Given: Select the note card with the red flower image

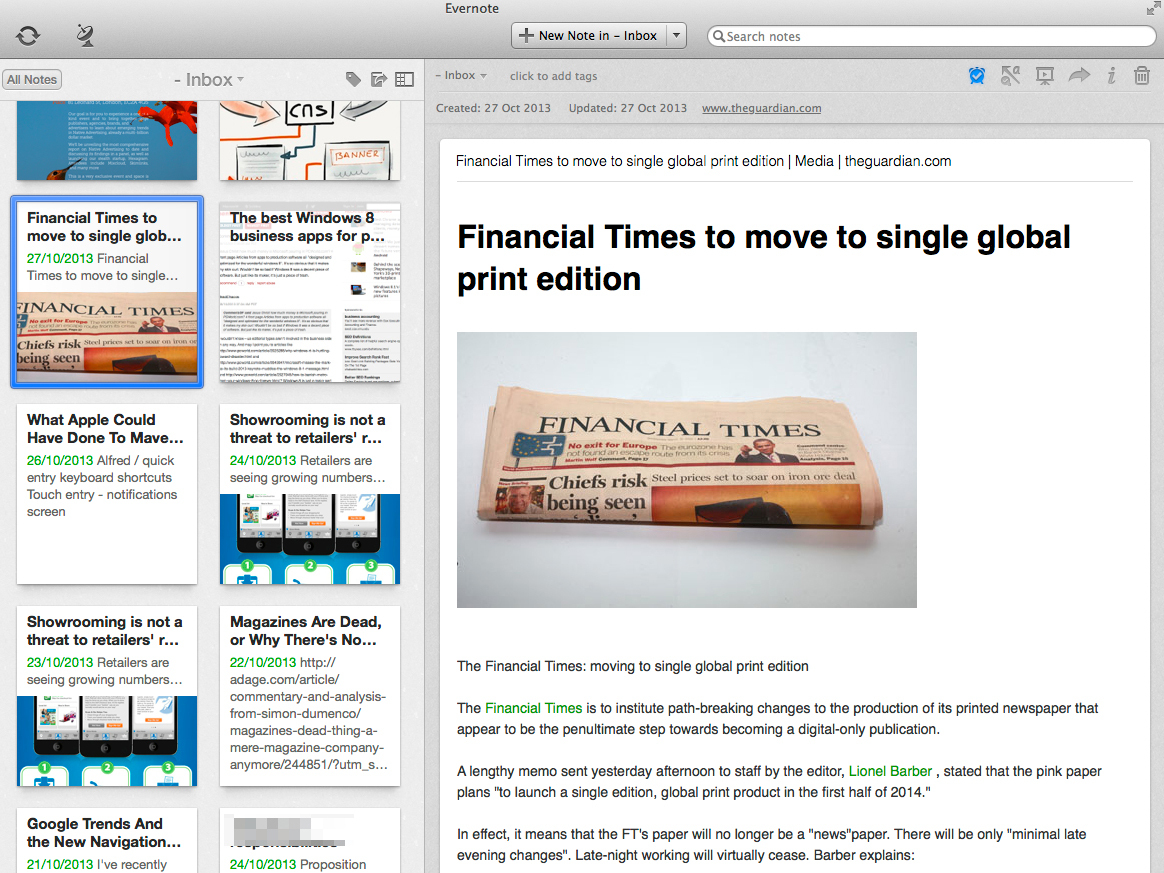Looking at the screenshot, I should (107, 140).
